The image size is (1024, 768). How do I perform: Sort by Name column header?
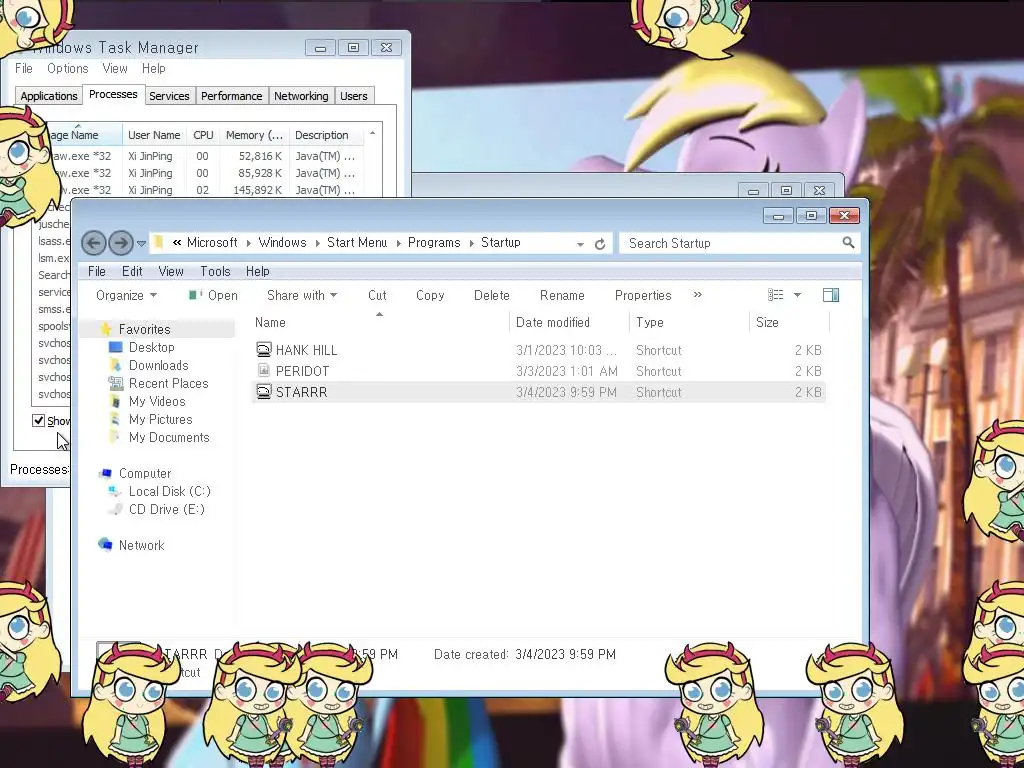[380, 322]
